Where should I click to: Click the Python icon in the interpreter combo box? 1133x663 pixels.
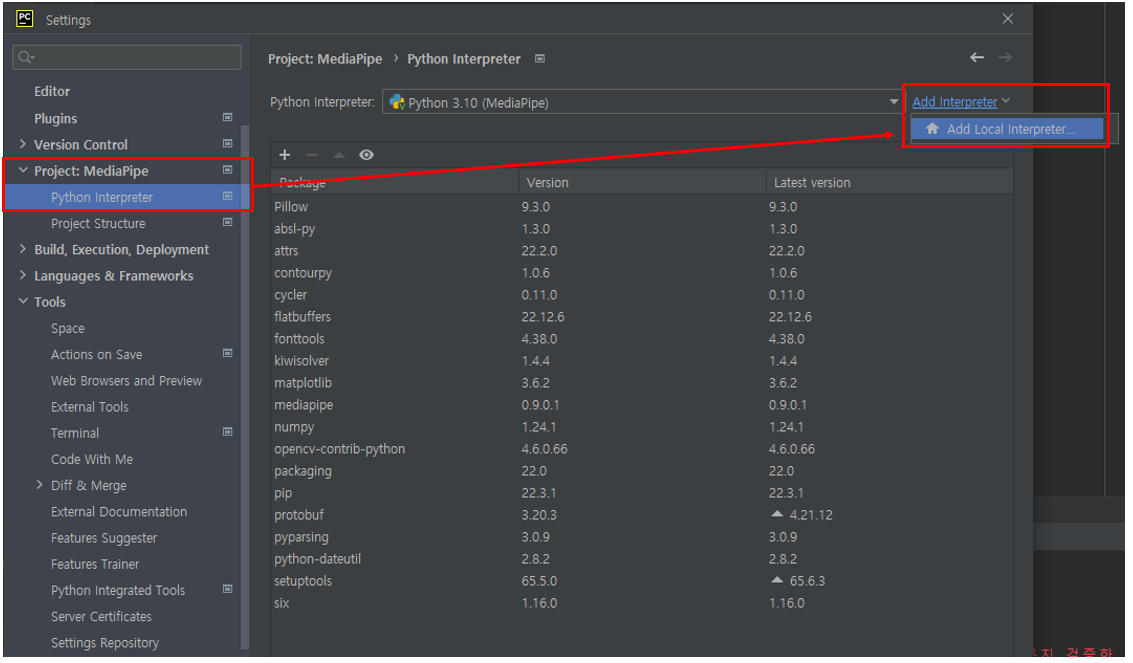click(x=397, y=103)
